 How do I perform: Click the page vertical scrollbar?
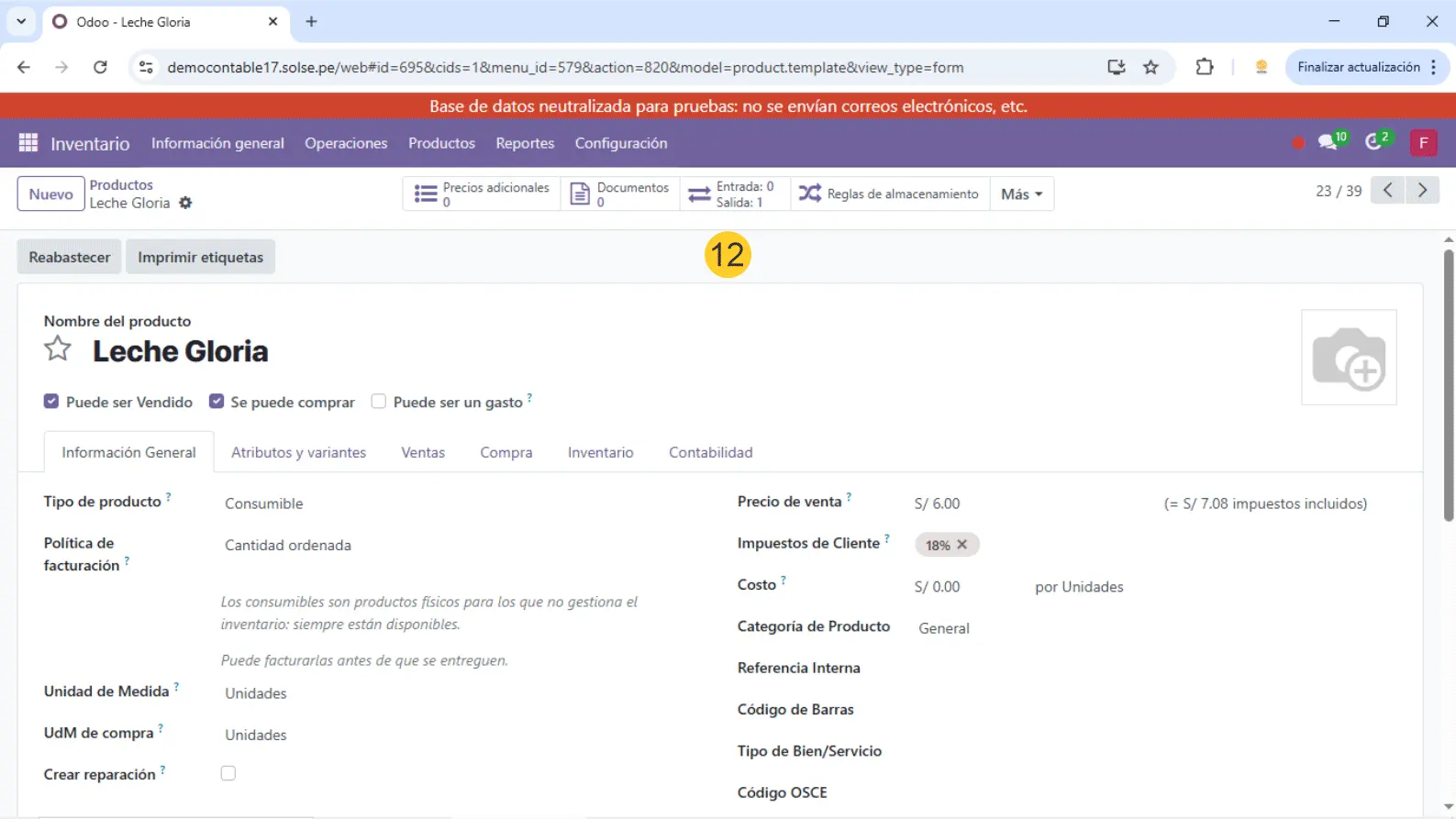coord(1449,385)
